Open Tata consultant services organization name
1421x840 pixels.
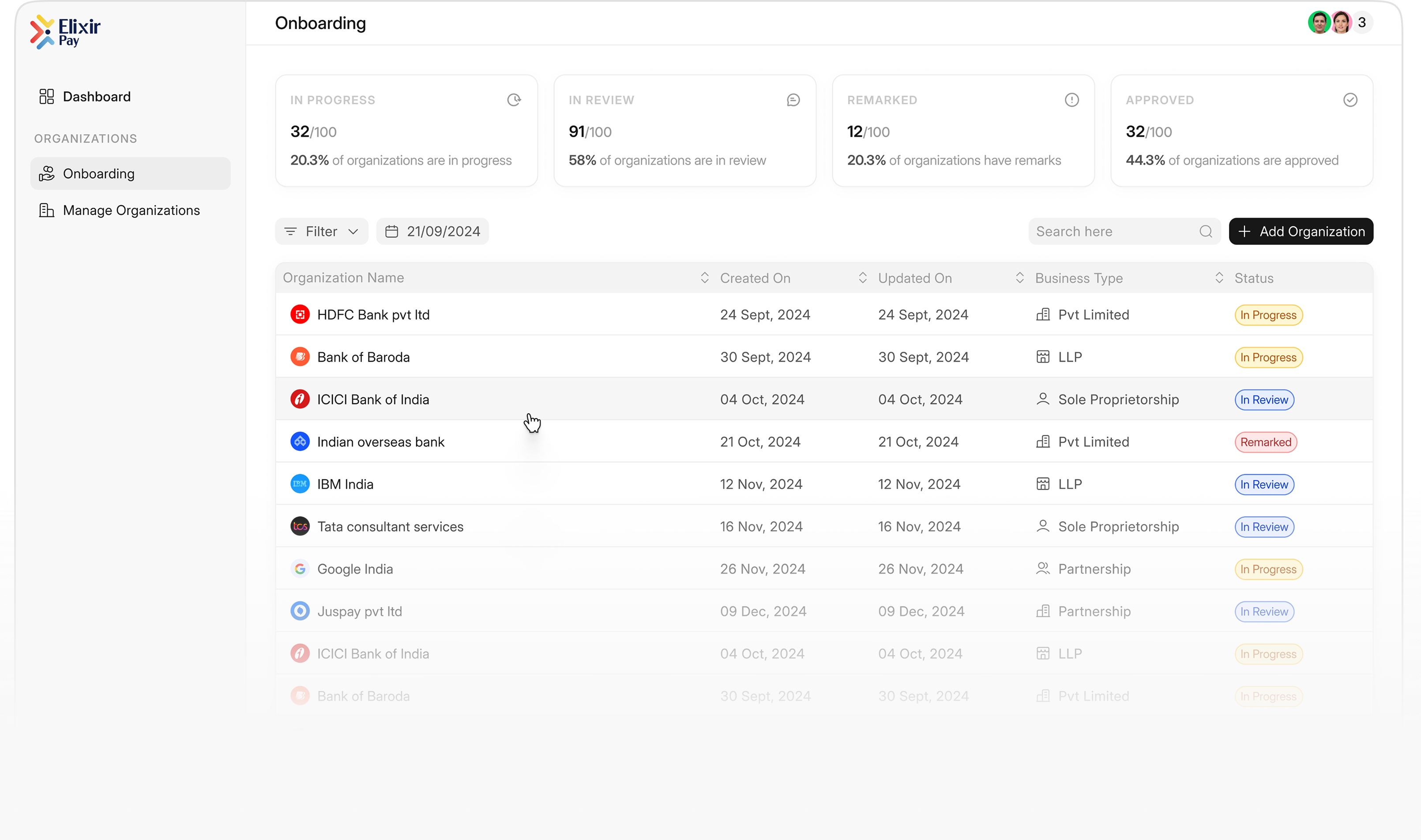pyautogui.click(x=390, y=527)
